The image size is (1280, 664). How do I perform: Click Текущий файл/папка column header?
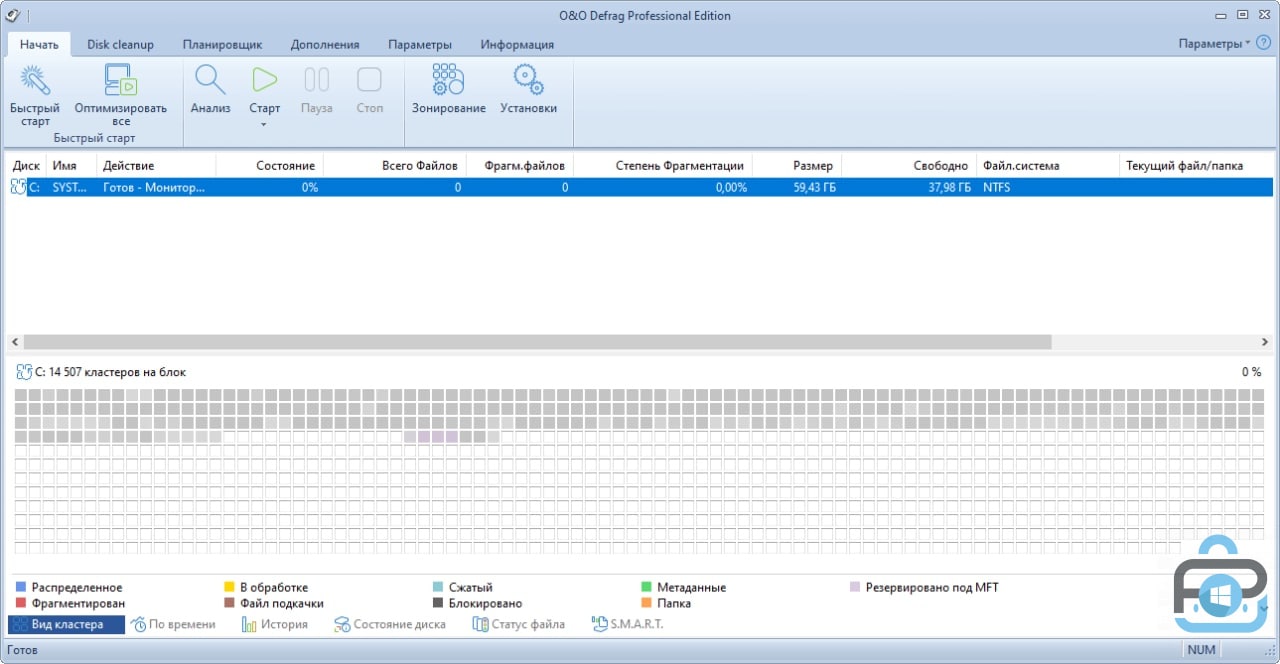click(1196, 165)
